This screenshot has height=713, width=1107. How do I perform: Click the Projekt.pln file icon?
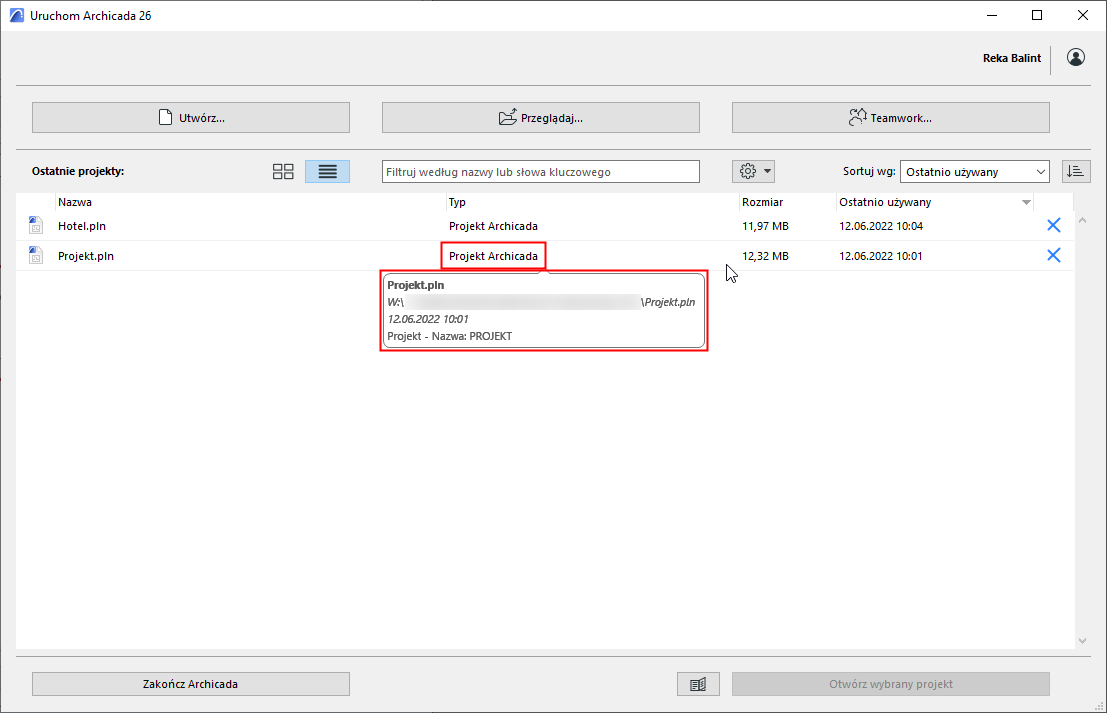pos(36,255)
